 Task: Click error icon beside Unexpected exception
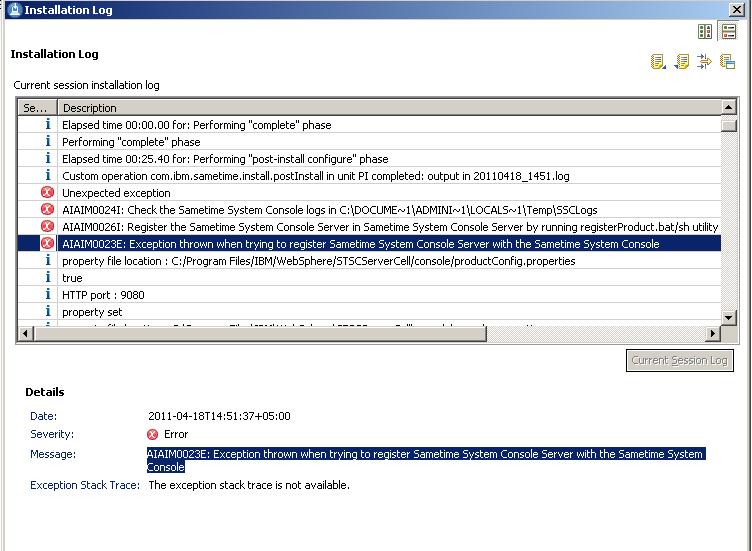click(47, 193)
